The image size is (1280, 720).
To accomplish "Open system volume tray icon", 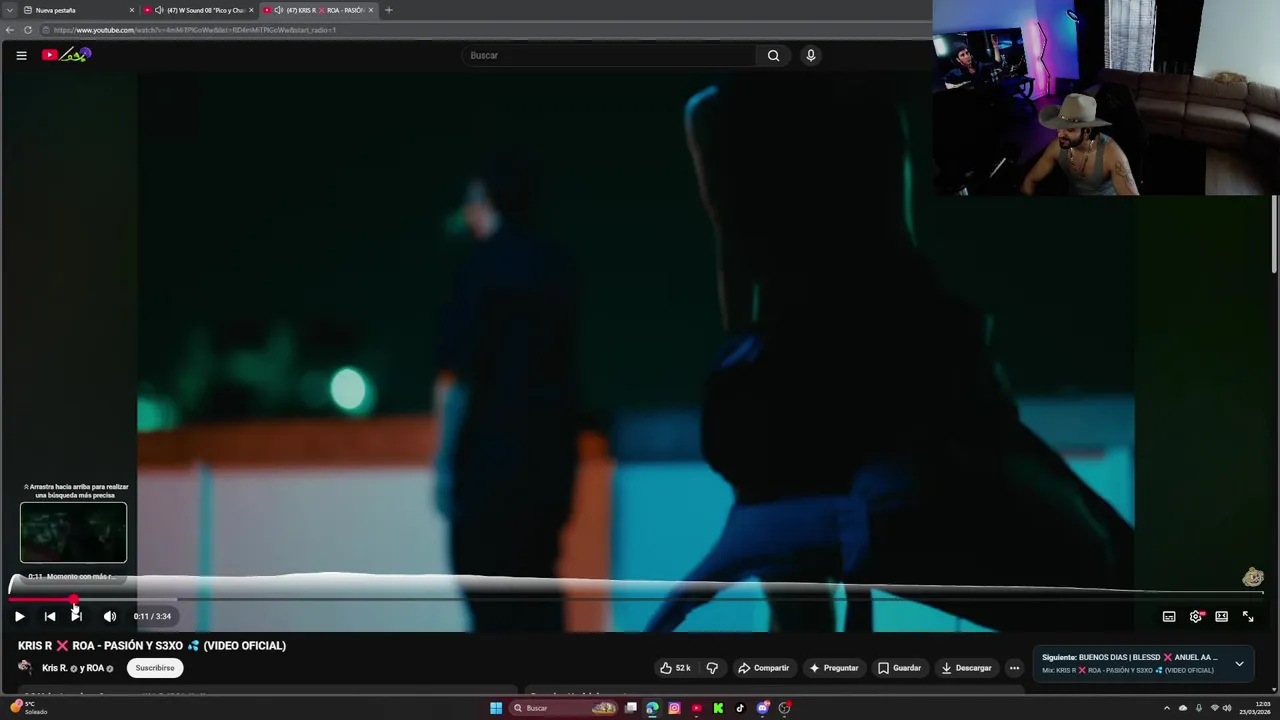I will (x=1227, y=708).
